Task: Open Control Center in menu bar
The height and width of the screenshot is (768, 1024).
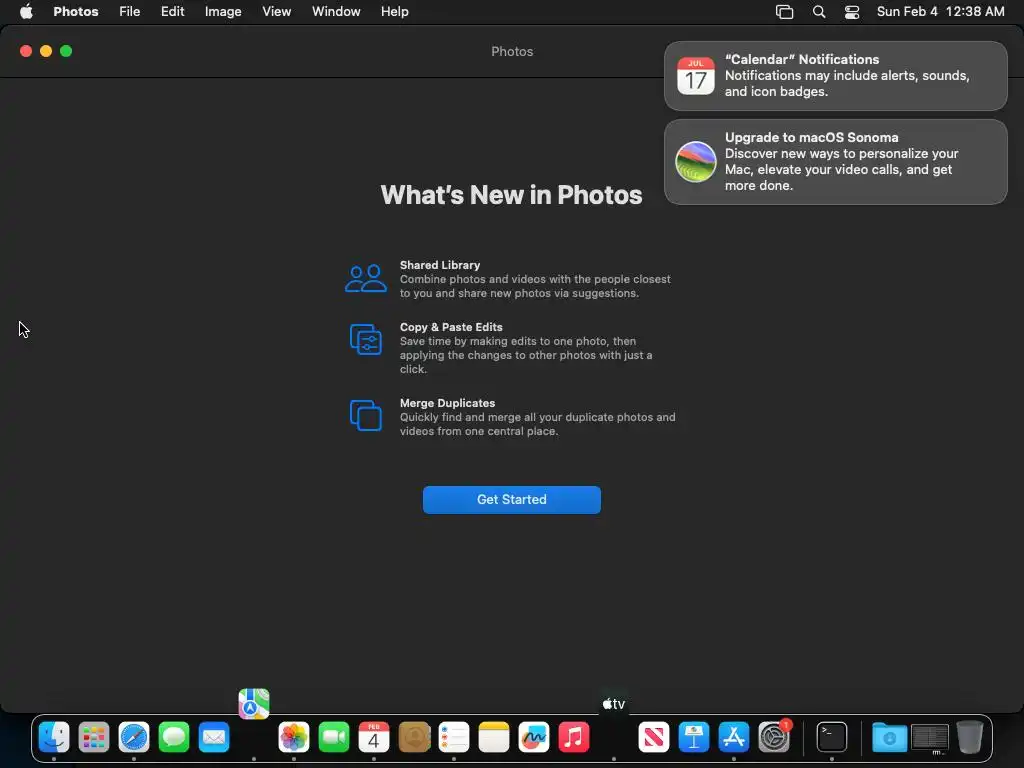Action: [852, 12]
